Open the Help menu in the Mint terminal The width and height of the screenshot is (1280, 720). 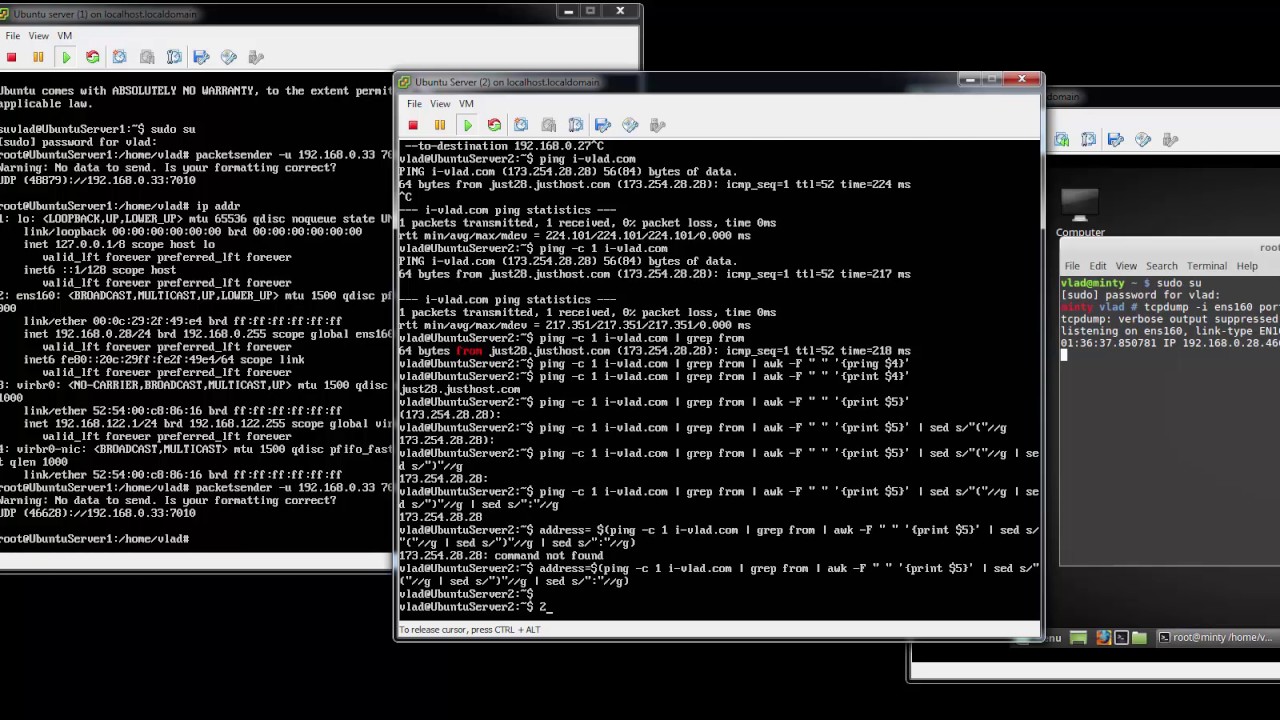click(x=1247, y=266)
